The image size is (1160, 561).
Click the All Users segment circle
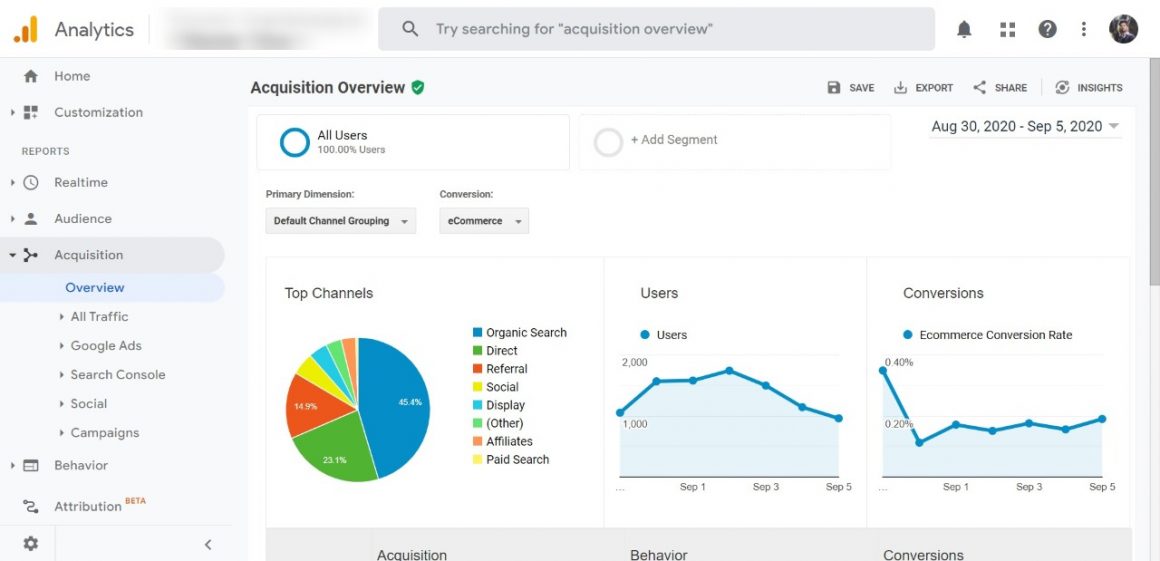294,142
